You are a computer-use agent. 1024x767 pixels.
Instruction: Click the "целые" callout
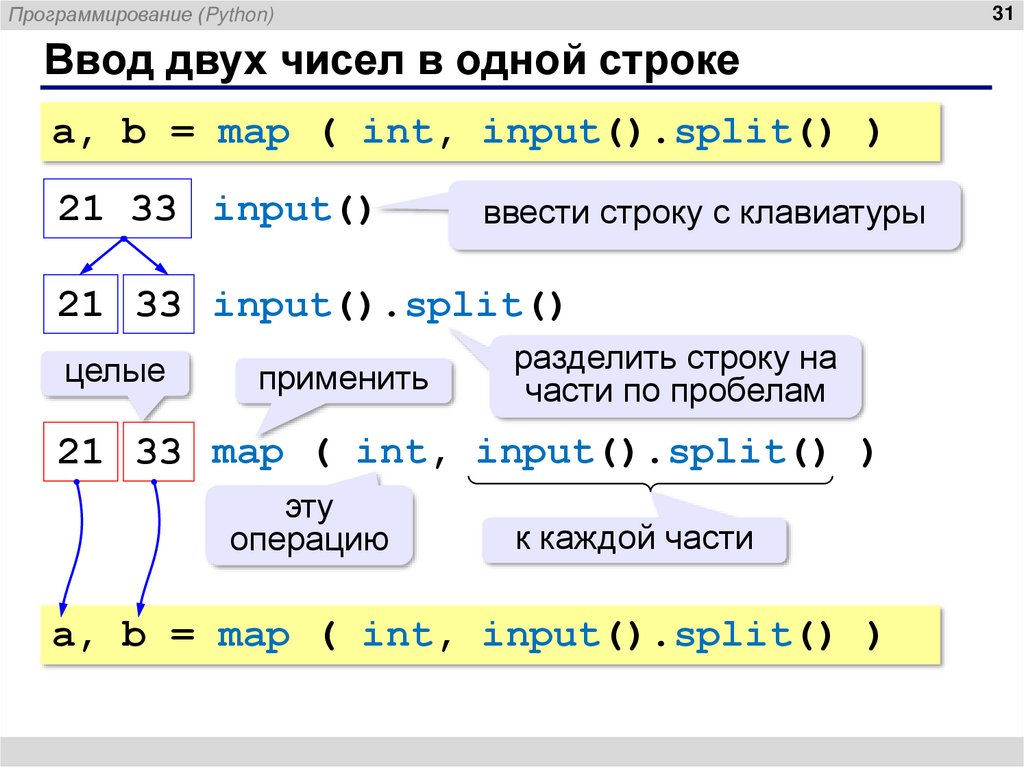tap(115, 373)
